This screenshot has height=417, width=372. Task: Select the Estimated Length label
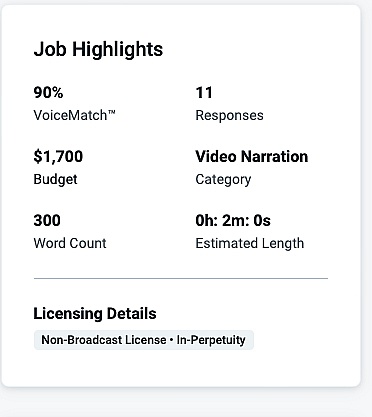pos(250,244)
